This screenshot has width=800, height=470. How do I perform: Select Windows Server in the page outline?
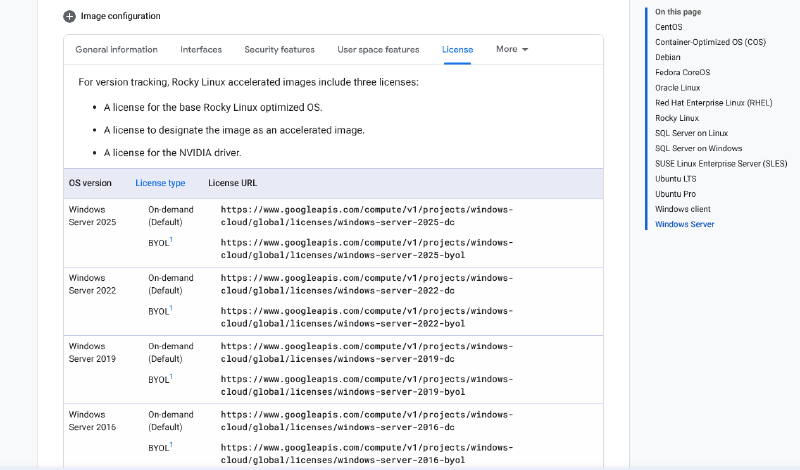(685, 224)
